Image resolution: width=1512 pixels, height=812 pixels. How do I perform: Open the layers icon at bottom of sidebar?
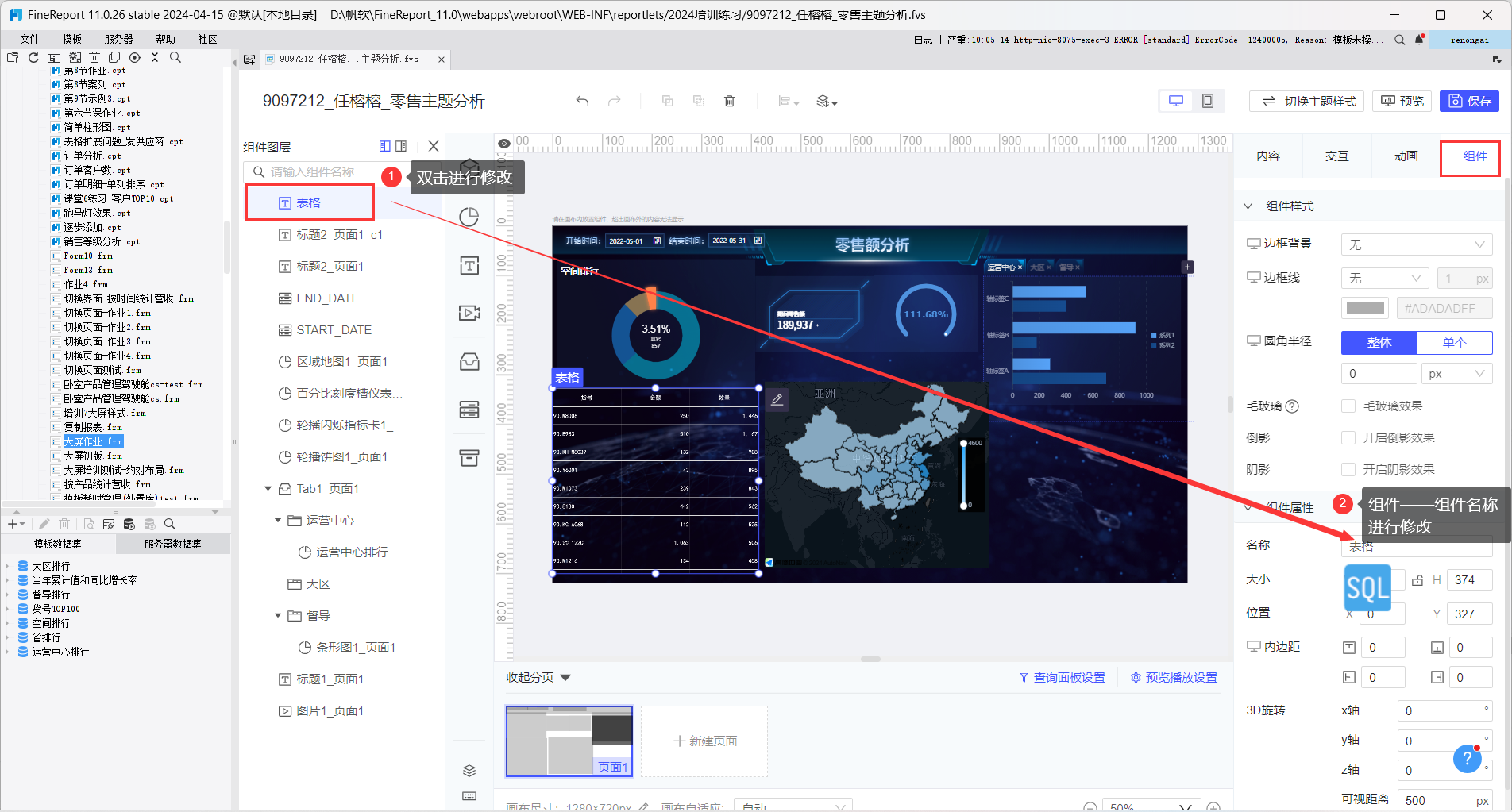coord(469,771)
